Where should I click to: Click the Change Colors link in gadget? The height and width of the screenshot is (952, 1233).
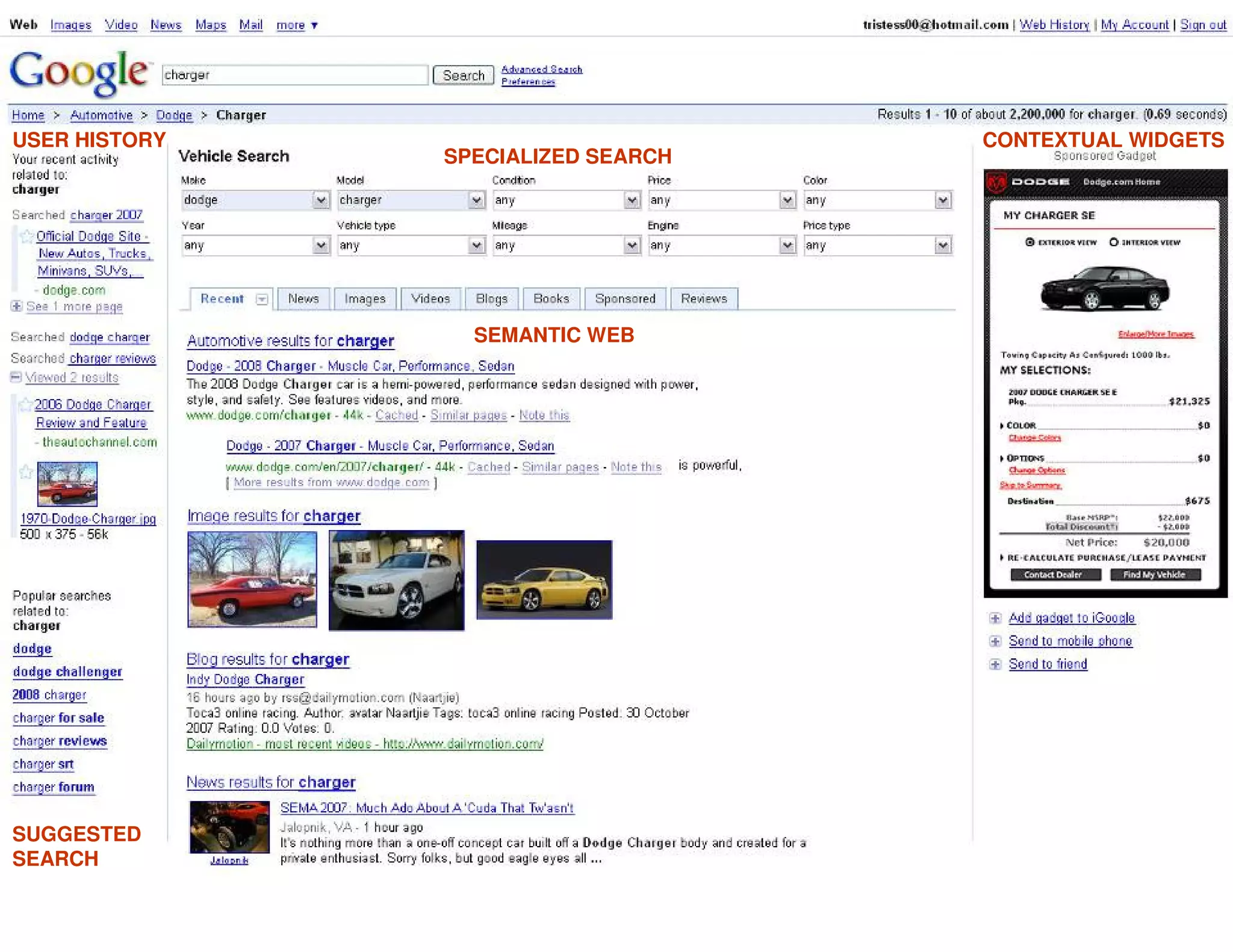pos(1035,437)
